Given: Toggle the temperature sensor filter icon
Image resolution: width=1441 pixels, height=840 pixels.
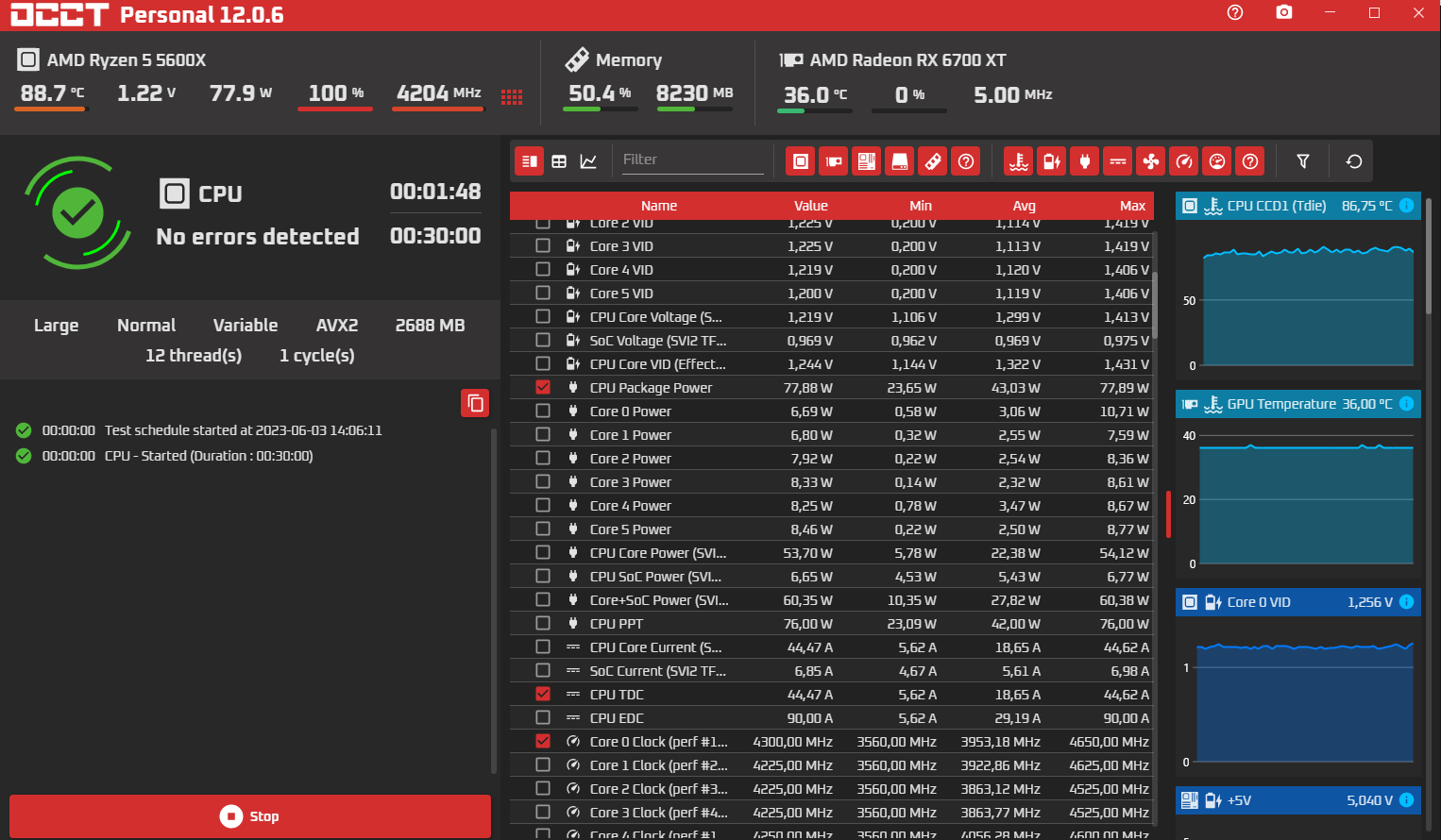Looking at the screenshot, I should pos(1019,161).
